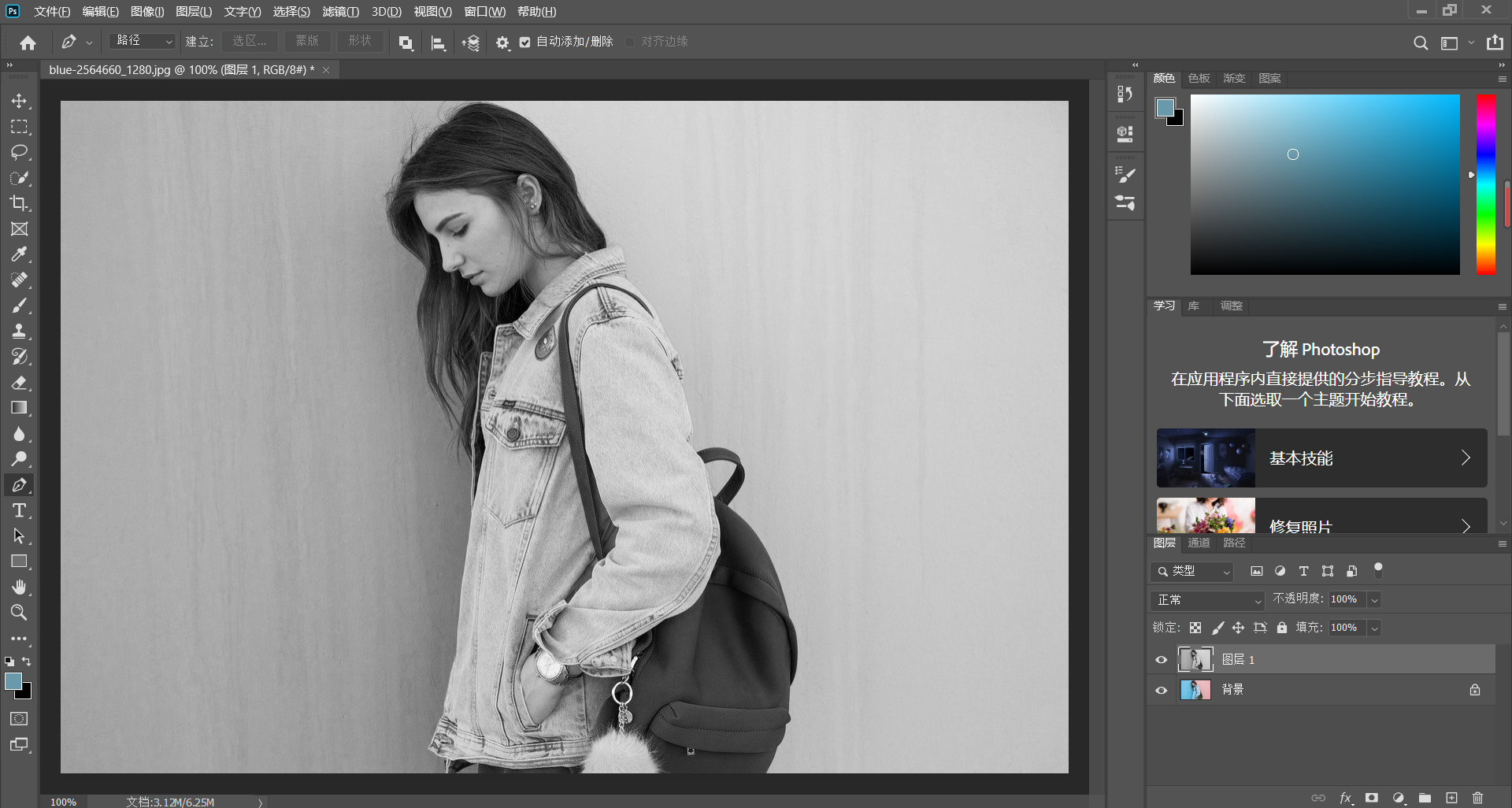Screen dimensions: 1512x808
Task: Select the Lasso tool
Action: pos(19,152)
